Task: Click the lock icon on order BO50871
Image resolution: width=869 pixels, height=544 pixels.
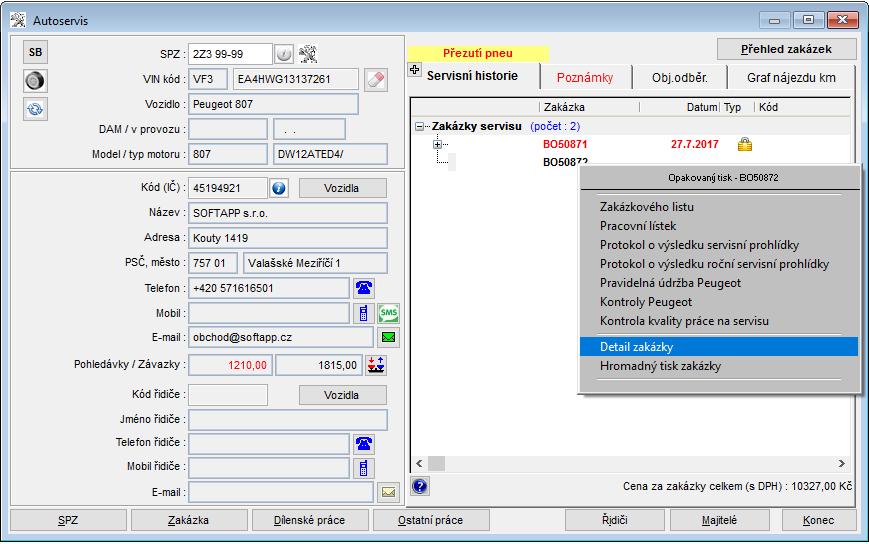Action: coord(745,145)
